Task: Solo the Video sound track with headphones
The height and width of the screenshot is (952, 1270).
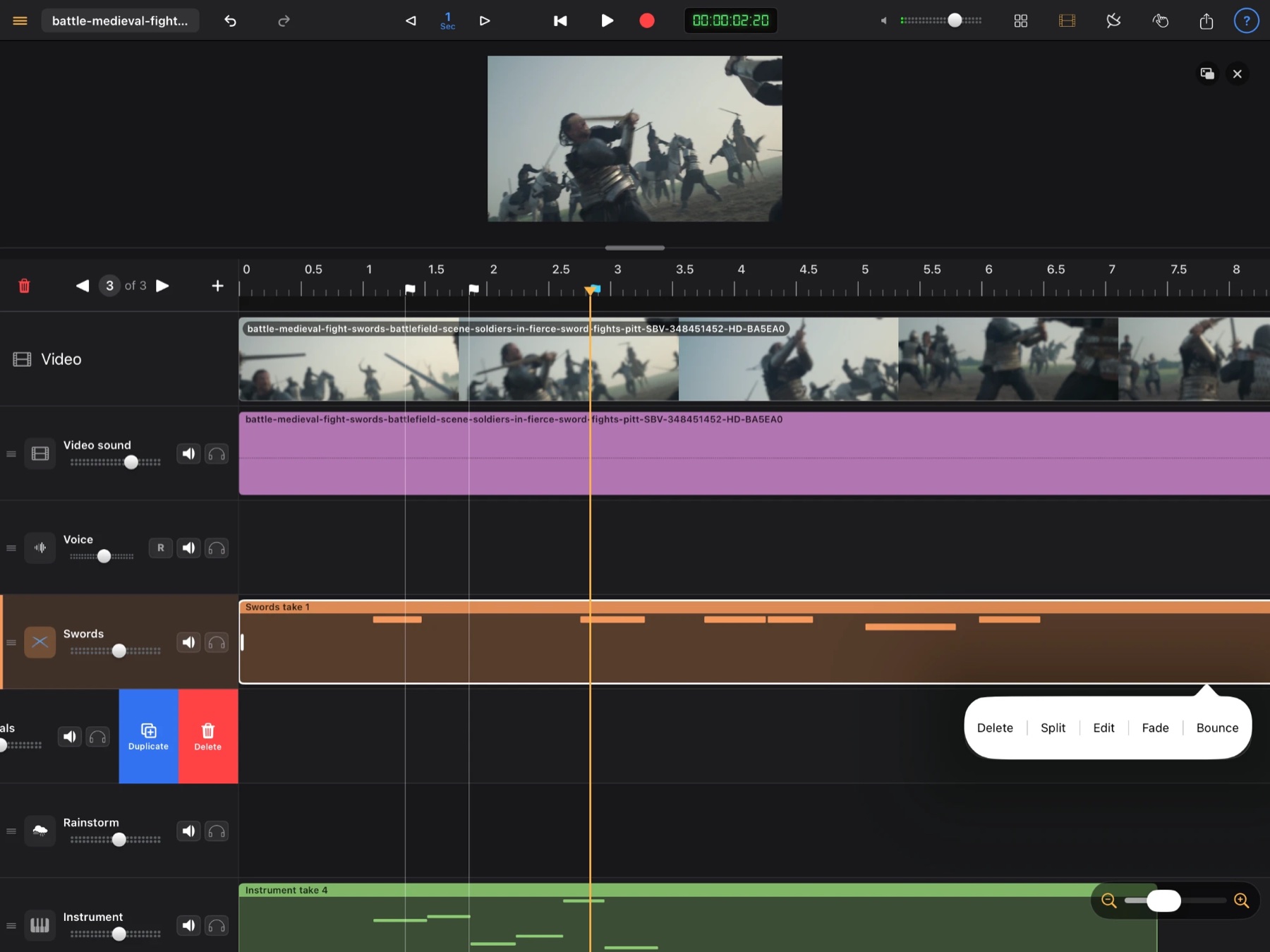Action: click(x=217, y=454)
